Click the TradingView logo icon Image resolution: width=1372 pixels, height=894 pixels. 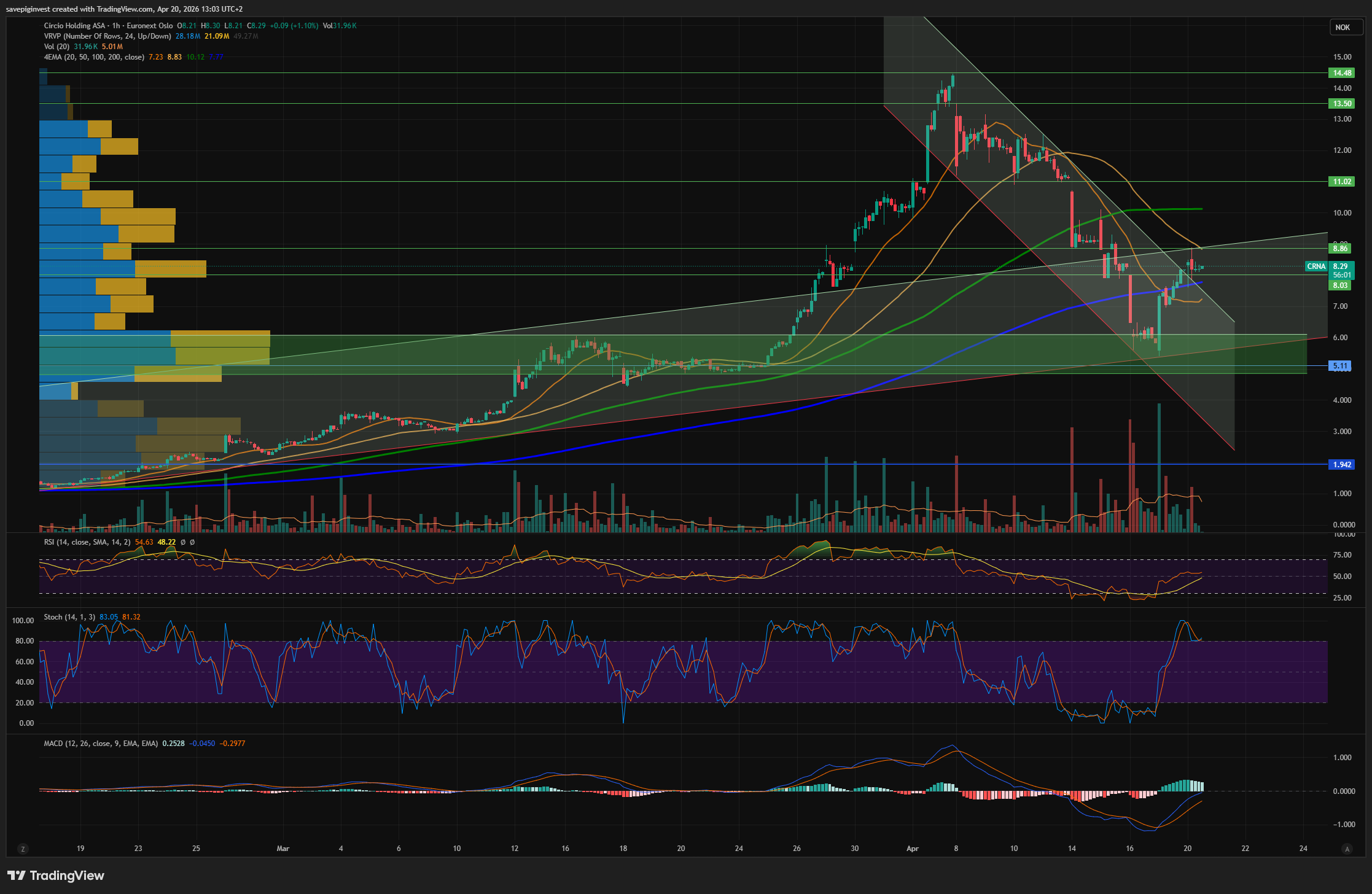point(17,876)
